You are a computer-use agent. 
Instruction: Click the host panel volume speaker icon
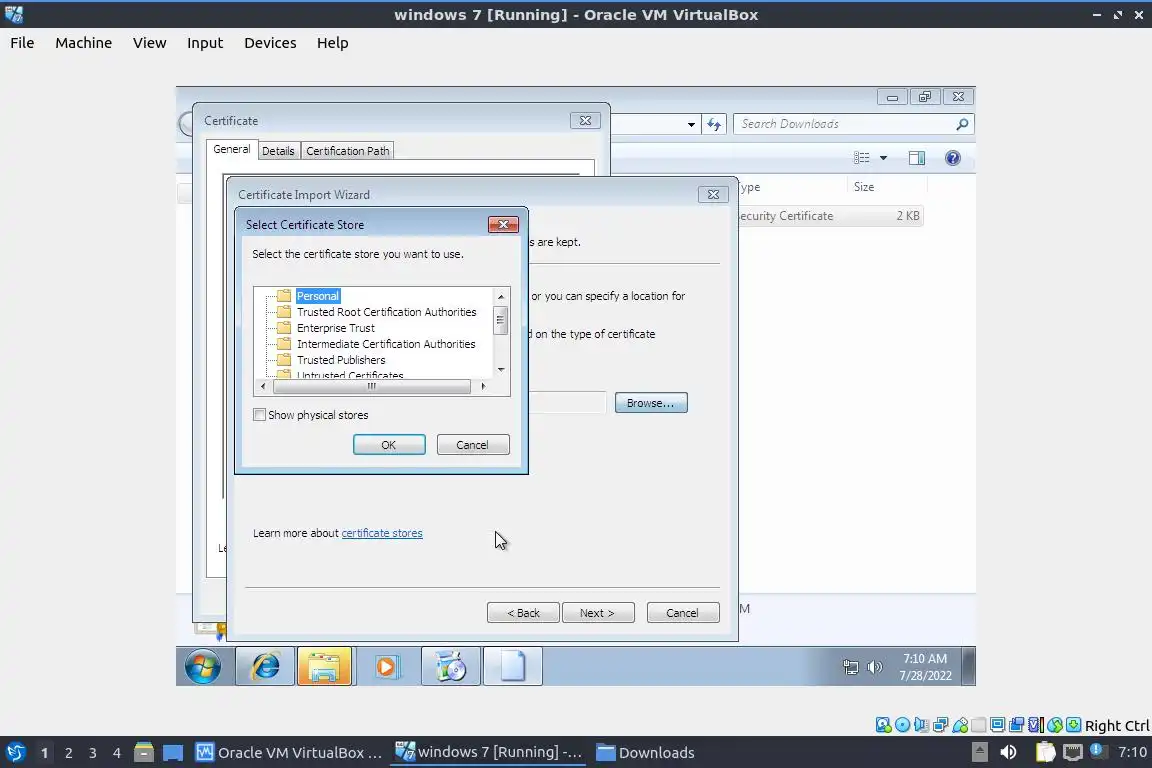point(1008,753)
